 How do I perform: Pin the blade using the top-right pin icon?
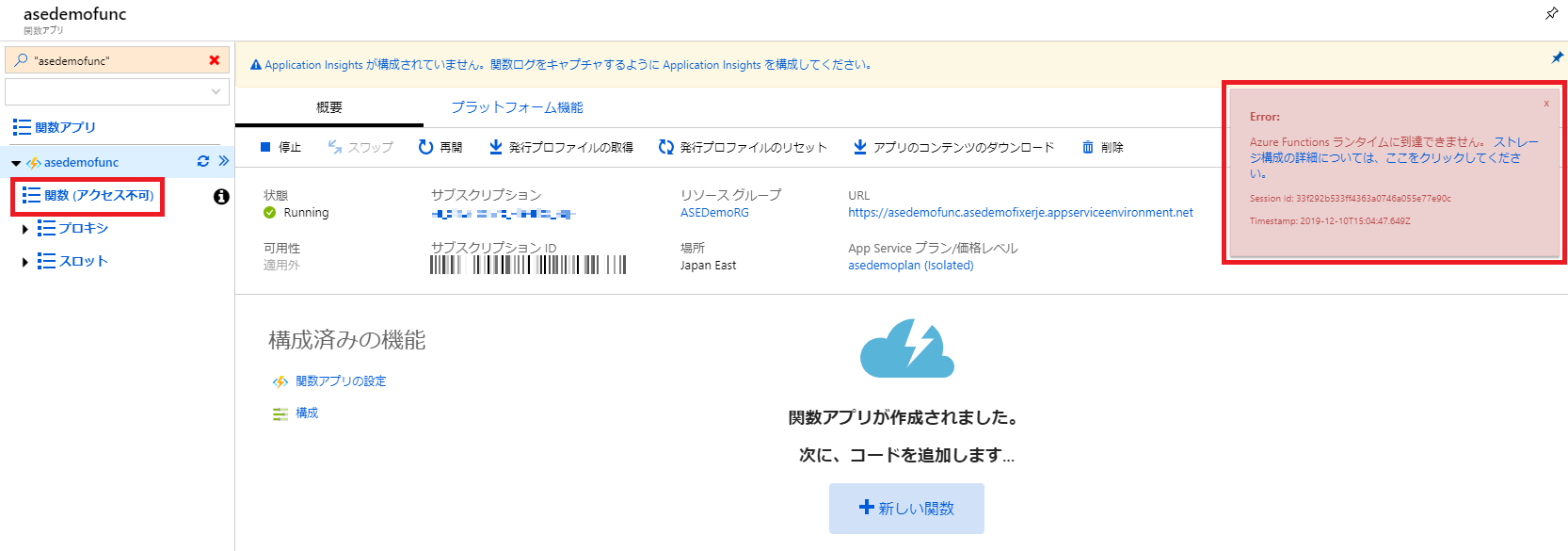1551,13
